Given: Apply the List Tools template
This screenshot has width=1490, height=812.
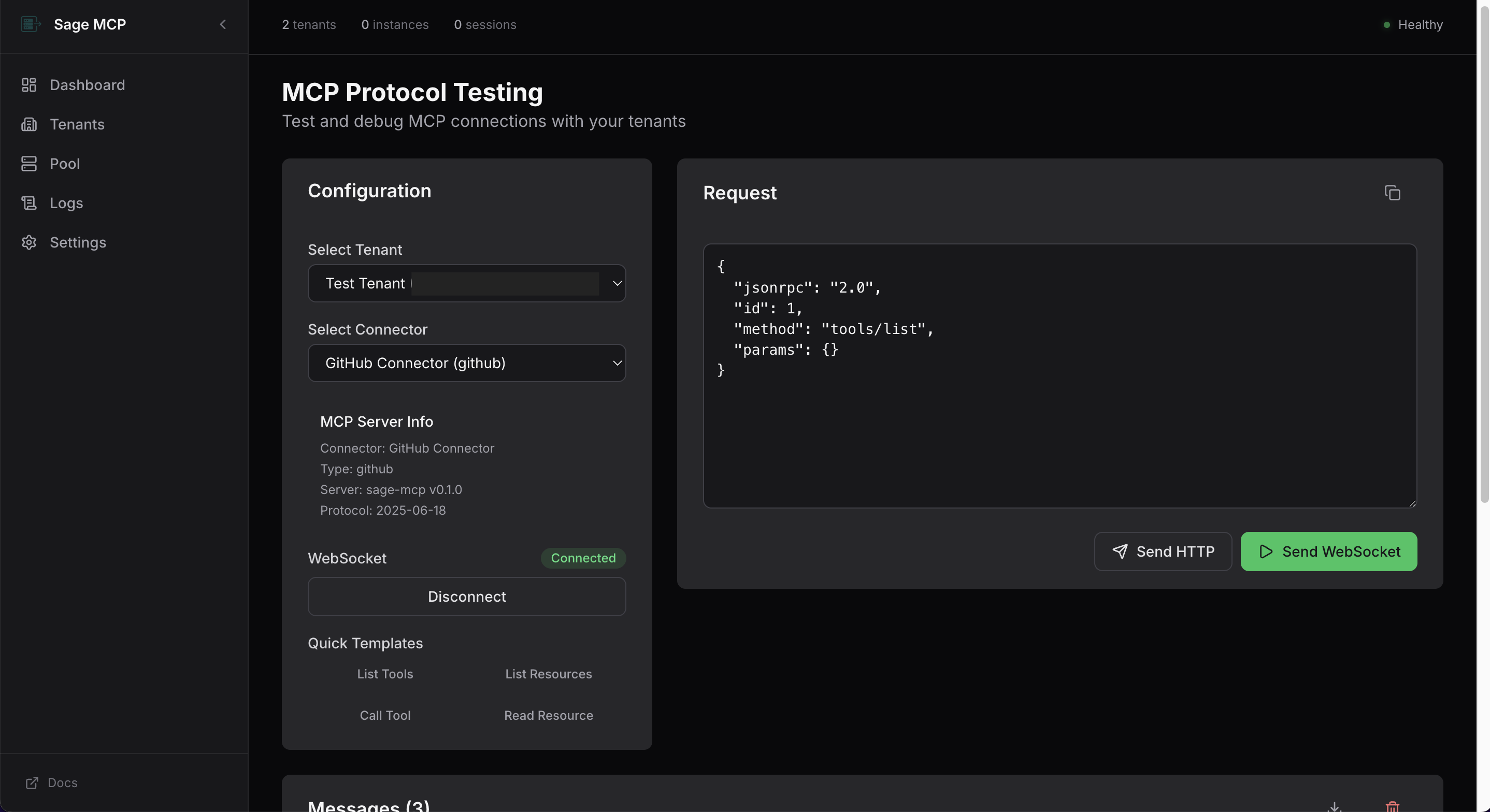Looking at the screenshot, I should 385,674.
